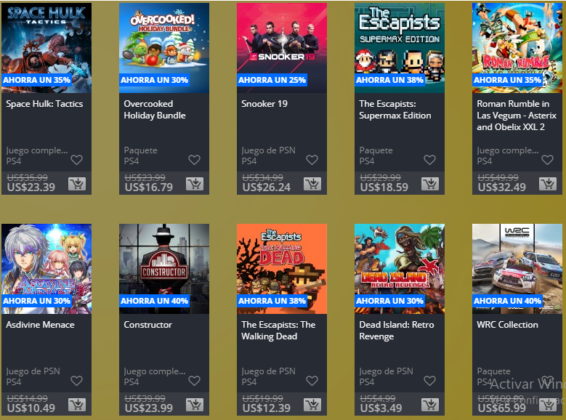Add The Escapists: Supermax Edition to cart

pyautogui.click(x=430, y=184)
